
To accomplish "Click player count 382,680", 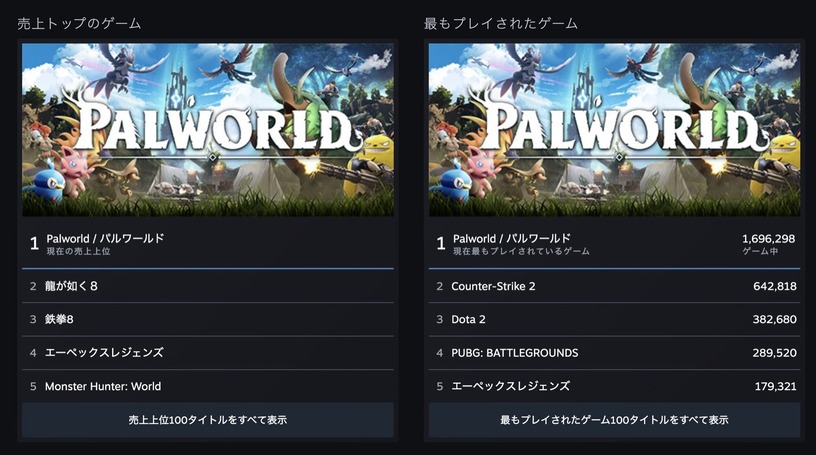I will 774,319.
